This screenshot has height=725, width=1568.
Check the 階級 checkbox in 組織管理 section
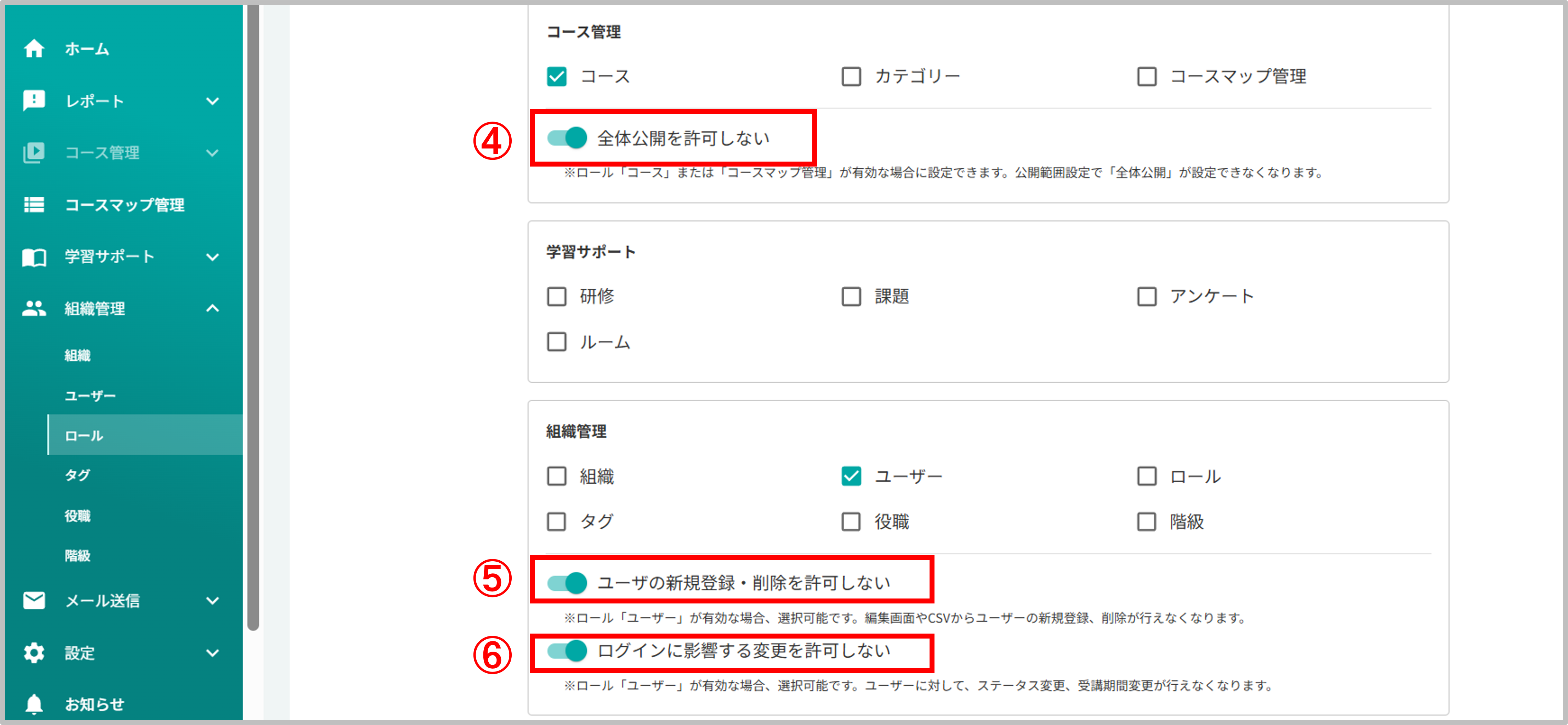tap(1147, 522)
